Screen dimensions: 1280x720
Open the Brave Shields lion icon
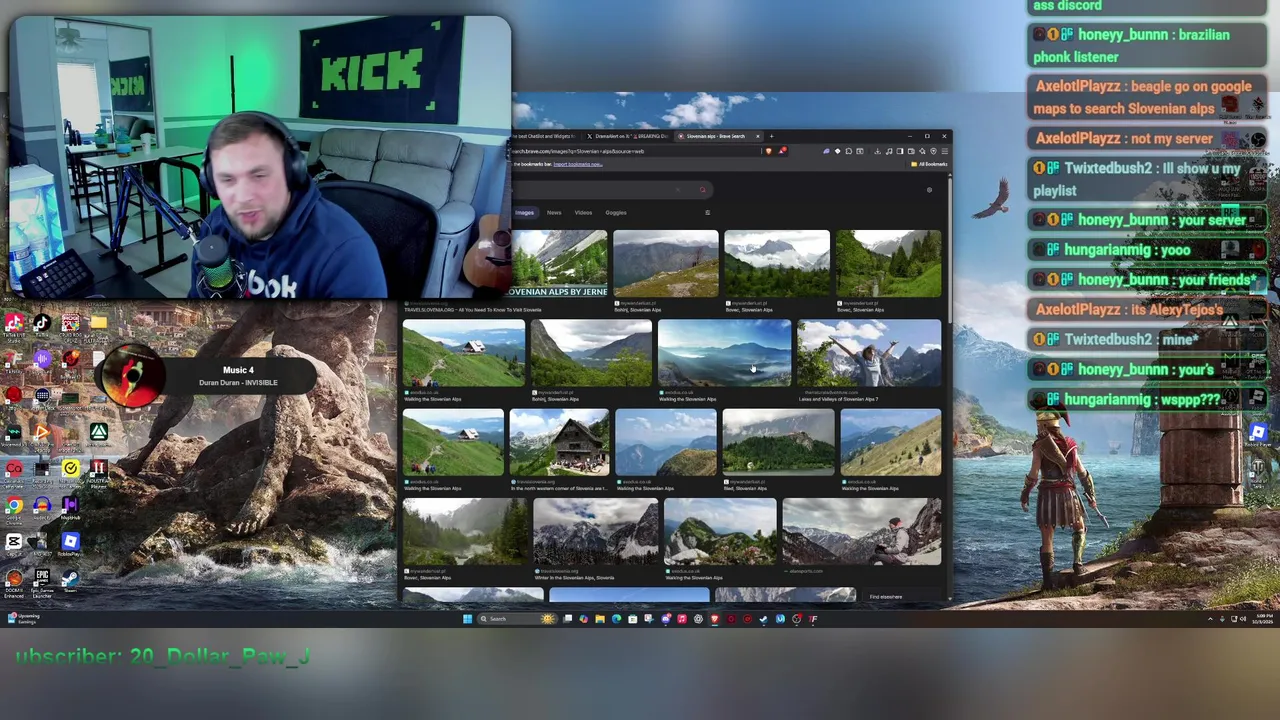coord(768,151)
